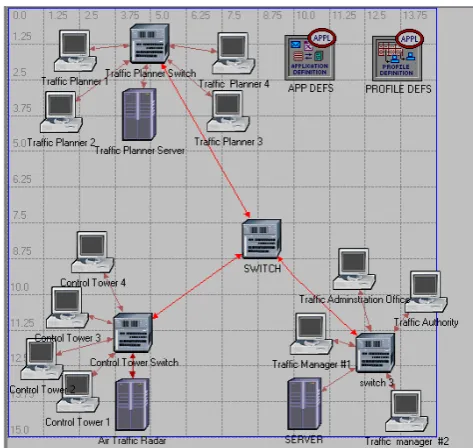Click the 'APP DEFS' label text
This screenshot has height=448, width=473.
pyautogui.click(x=311, y=88)
